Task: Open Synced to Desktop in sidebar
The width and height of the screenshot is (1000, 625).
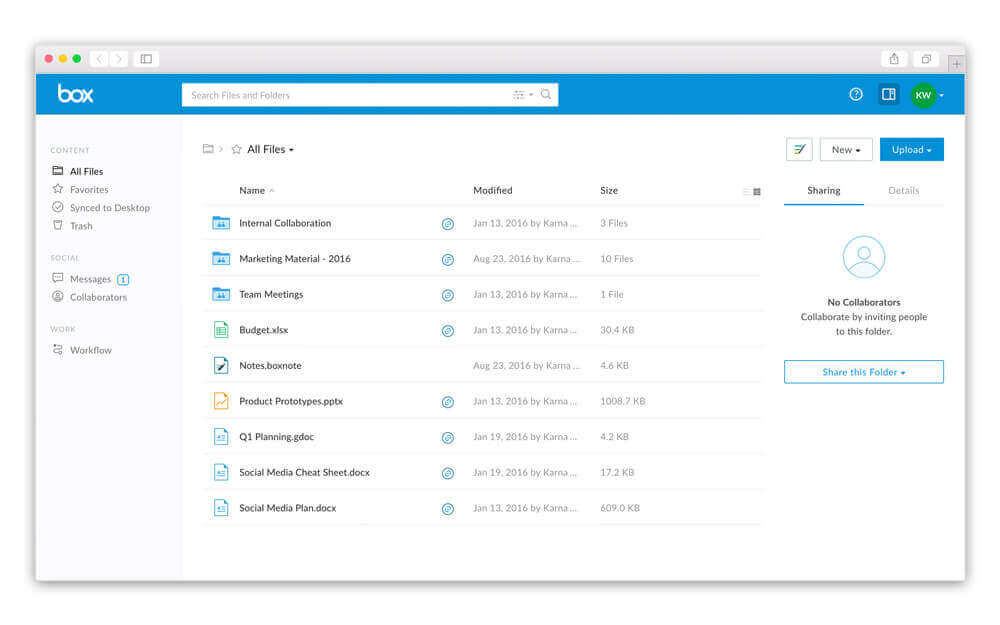Action: pyautogui.click(x=101, y=207)
